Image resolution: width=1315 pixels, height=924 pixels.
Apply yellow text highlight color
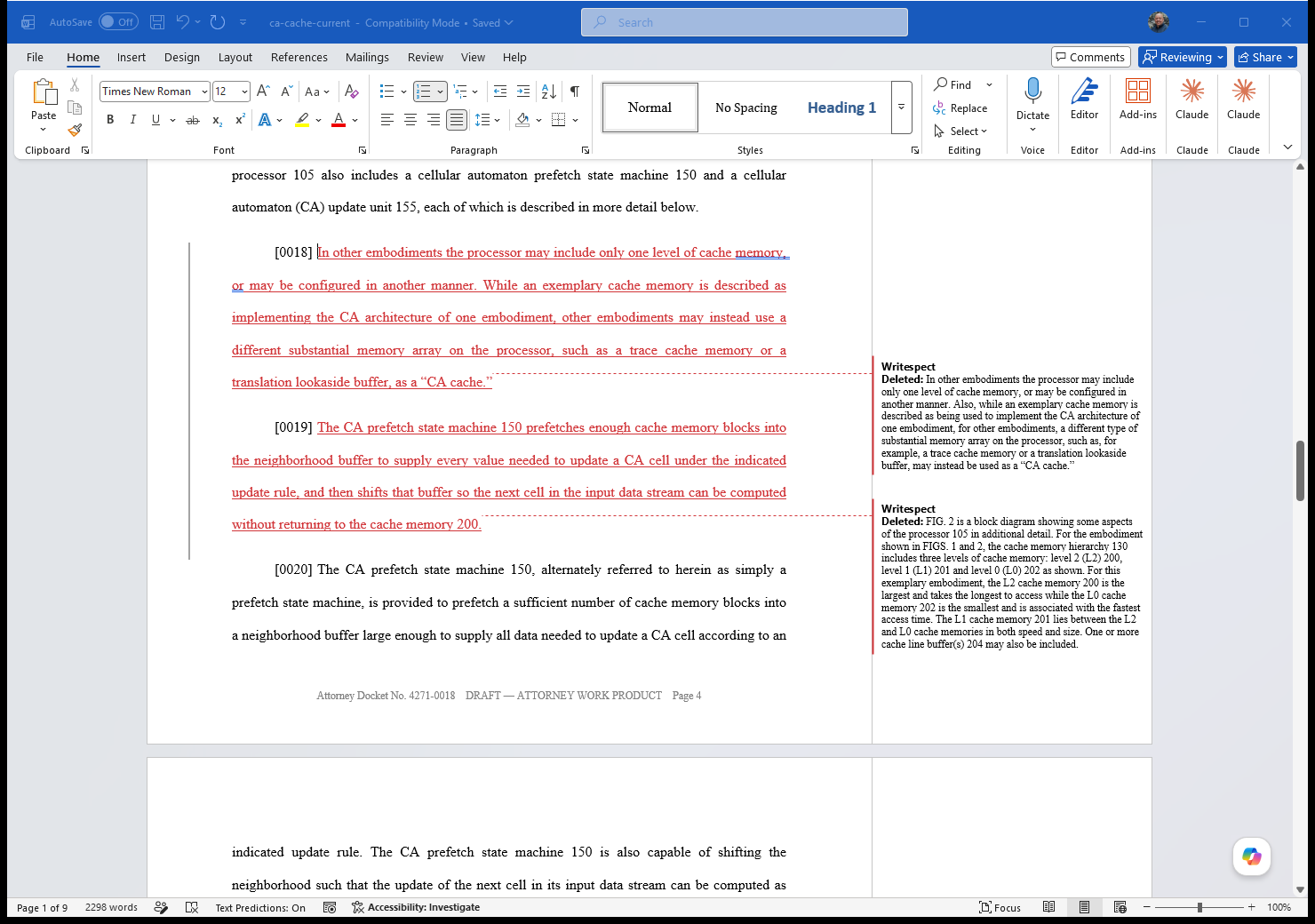pos(302,120)
